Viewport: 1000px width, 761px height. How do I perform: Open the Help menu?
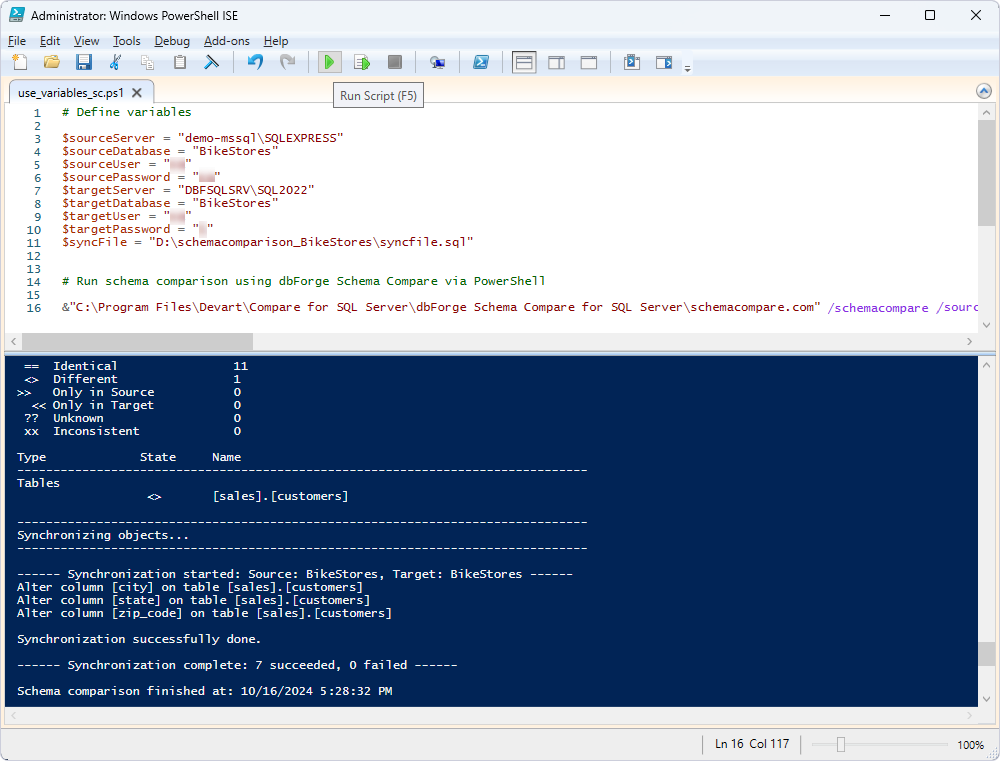pos(276,41)
